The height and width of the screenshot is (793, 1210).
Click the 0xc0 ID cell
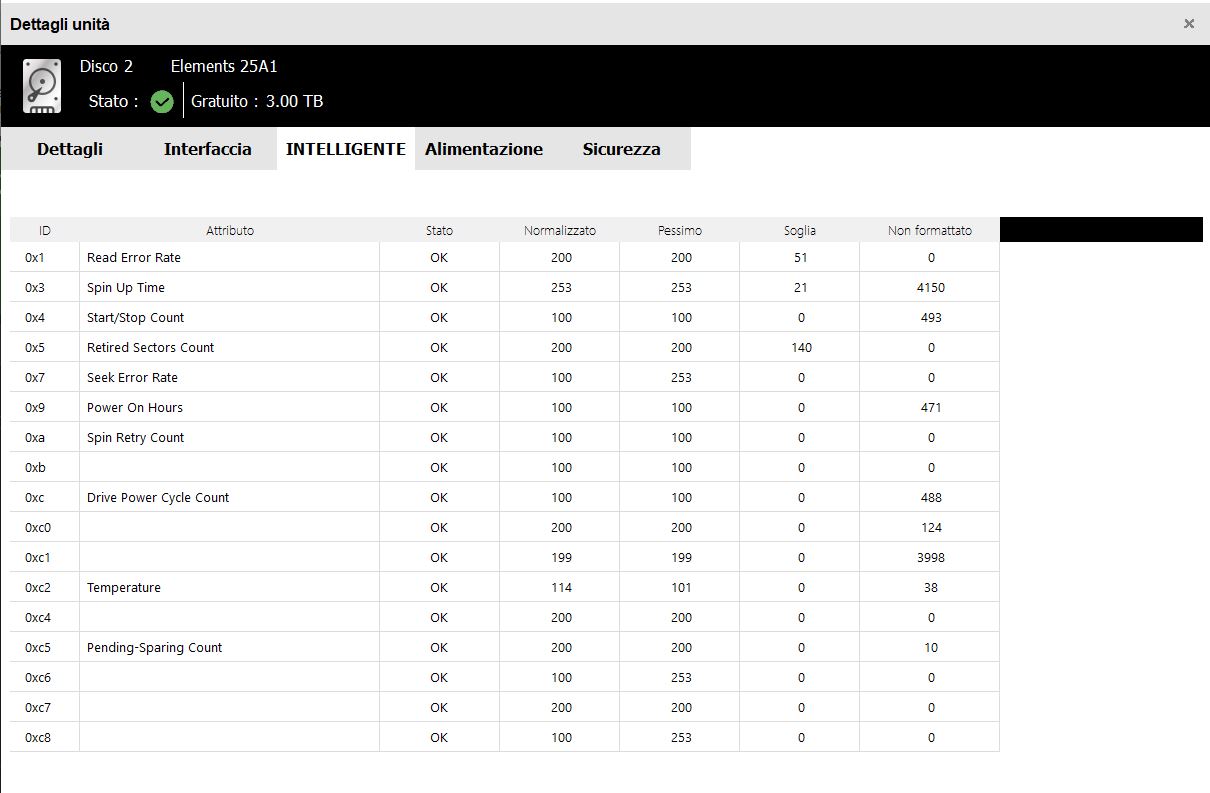(x=45, y=527)
